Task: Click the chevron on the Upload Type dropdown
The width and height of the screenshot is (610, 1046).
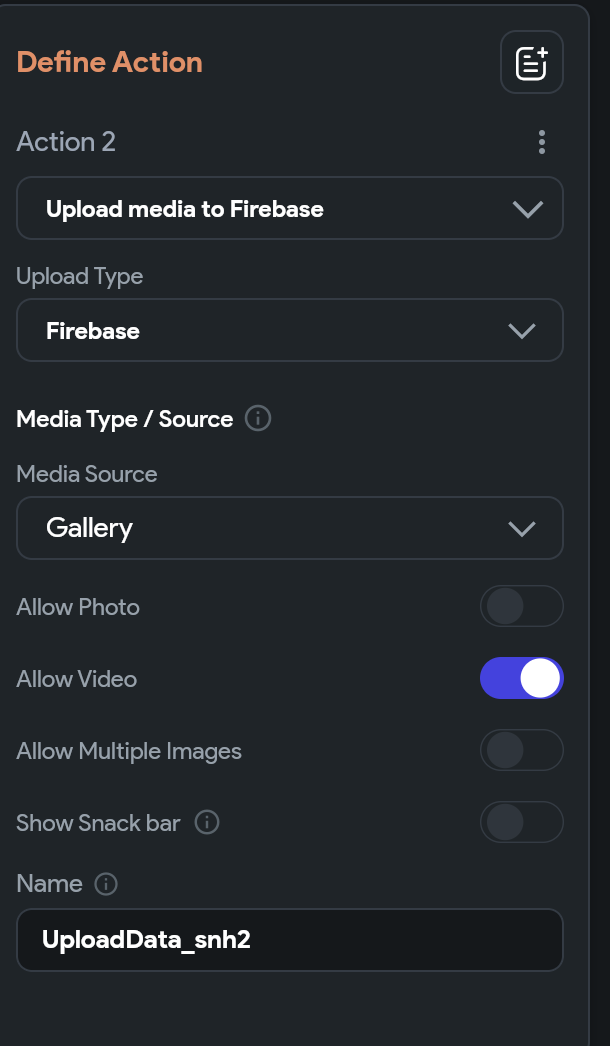Action: [x=521, y=330]
